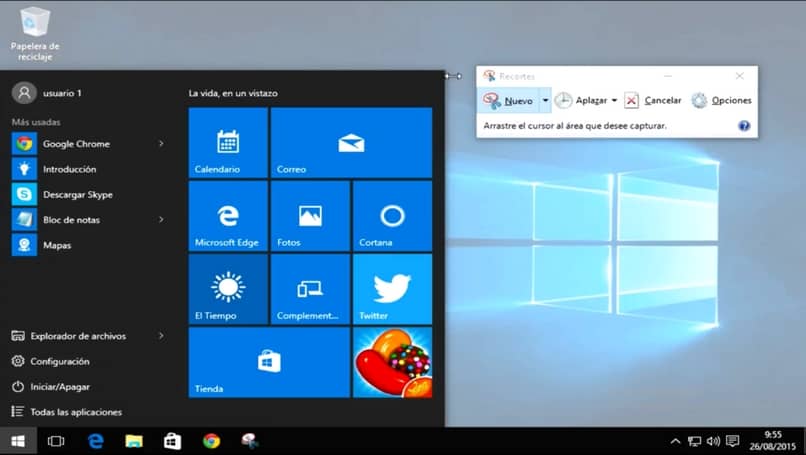This screenshot has width=806, height=455.
Task: Open Chrome from the taskbar
Action: [211, 441]
